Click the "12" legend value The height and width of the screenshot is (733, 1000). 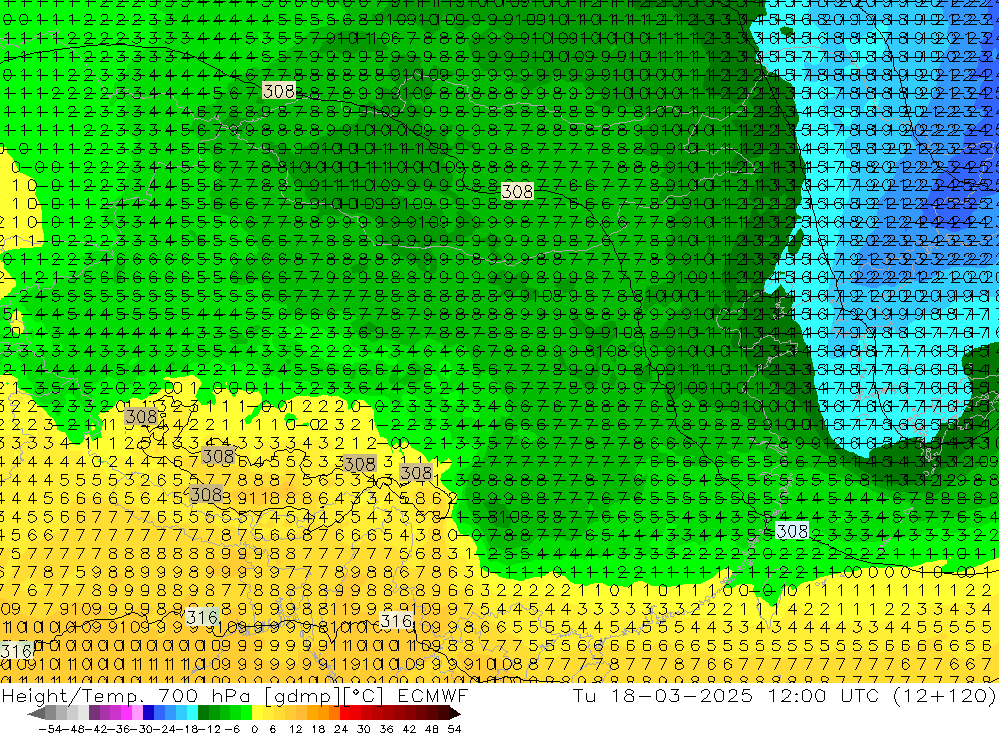pyautogui.click(x=295, y=728)
